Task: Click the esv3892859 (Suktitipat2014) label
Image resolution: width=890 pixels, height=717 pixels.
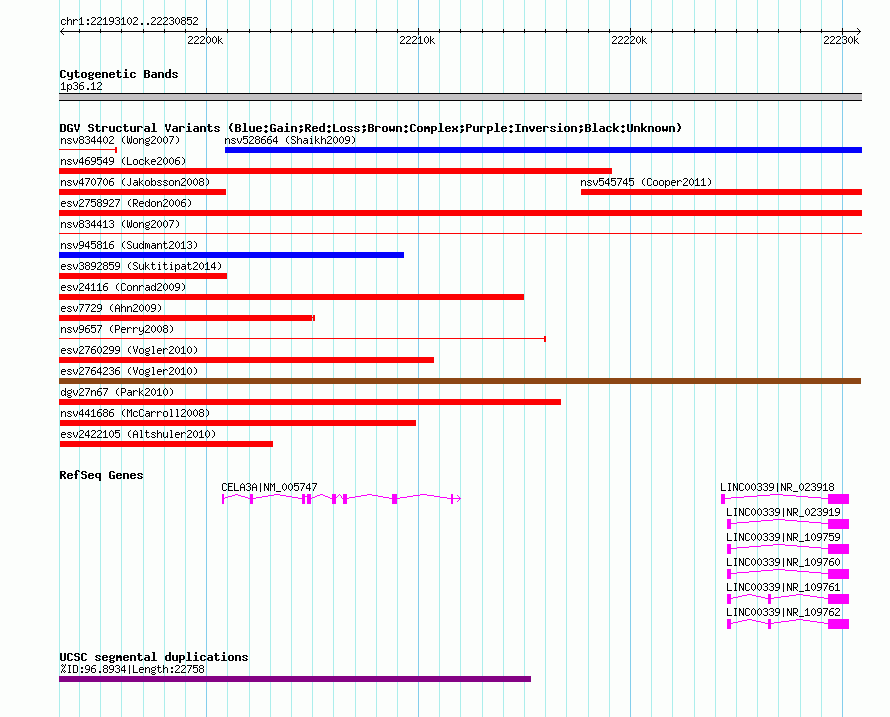Action: pos(141,266)
